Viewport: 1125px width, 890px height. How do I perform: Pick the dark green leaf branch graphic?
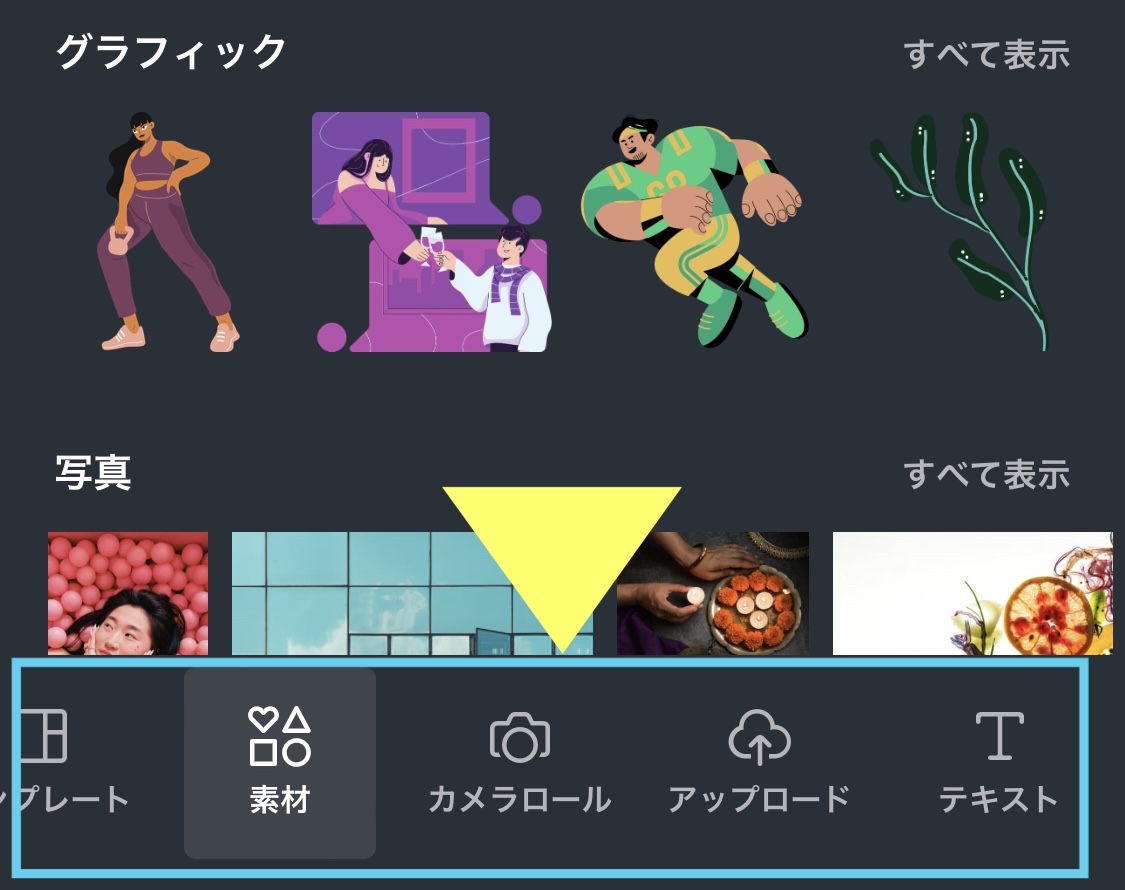960,231
